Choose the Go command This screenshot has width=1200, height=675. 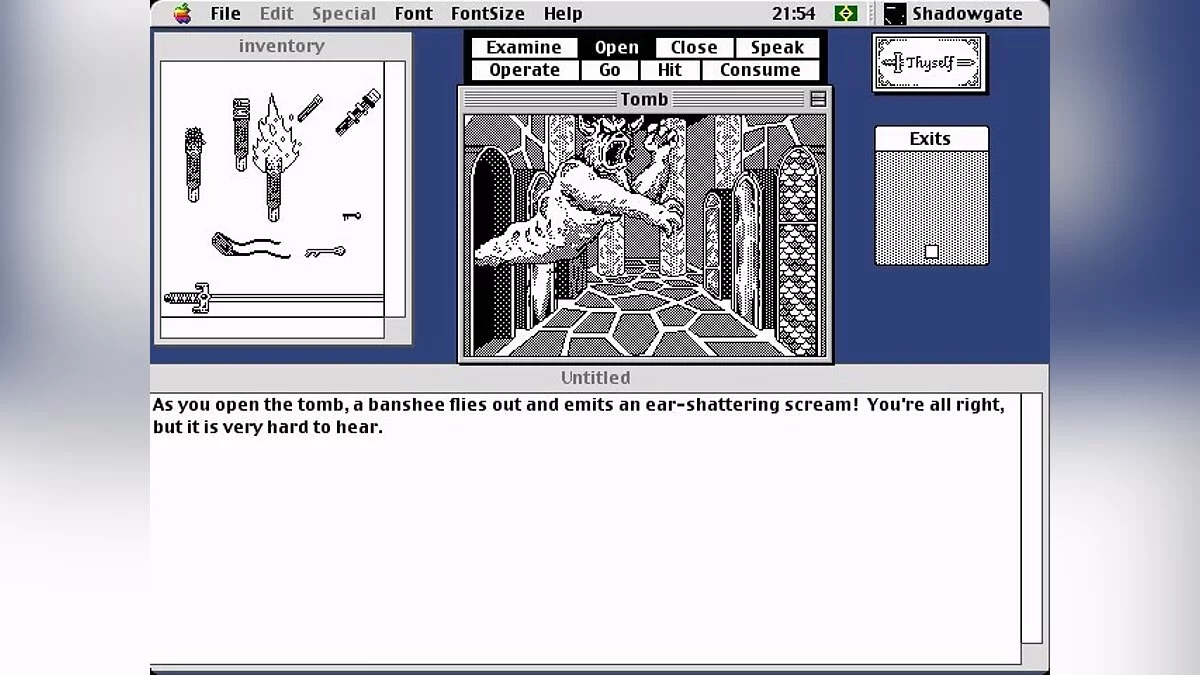pyautogui.click(x=610, y=70)
